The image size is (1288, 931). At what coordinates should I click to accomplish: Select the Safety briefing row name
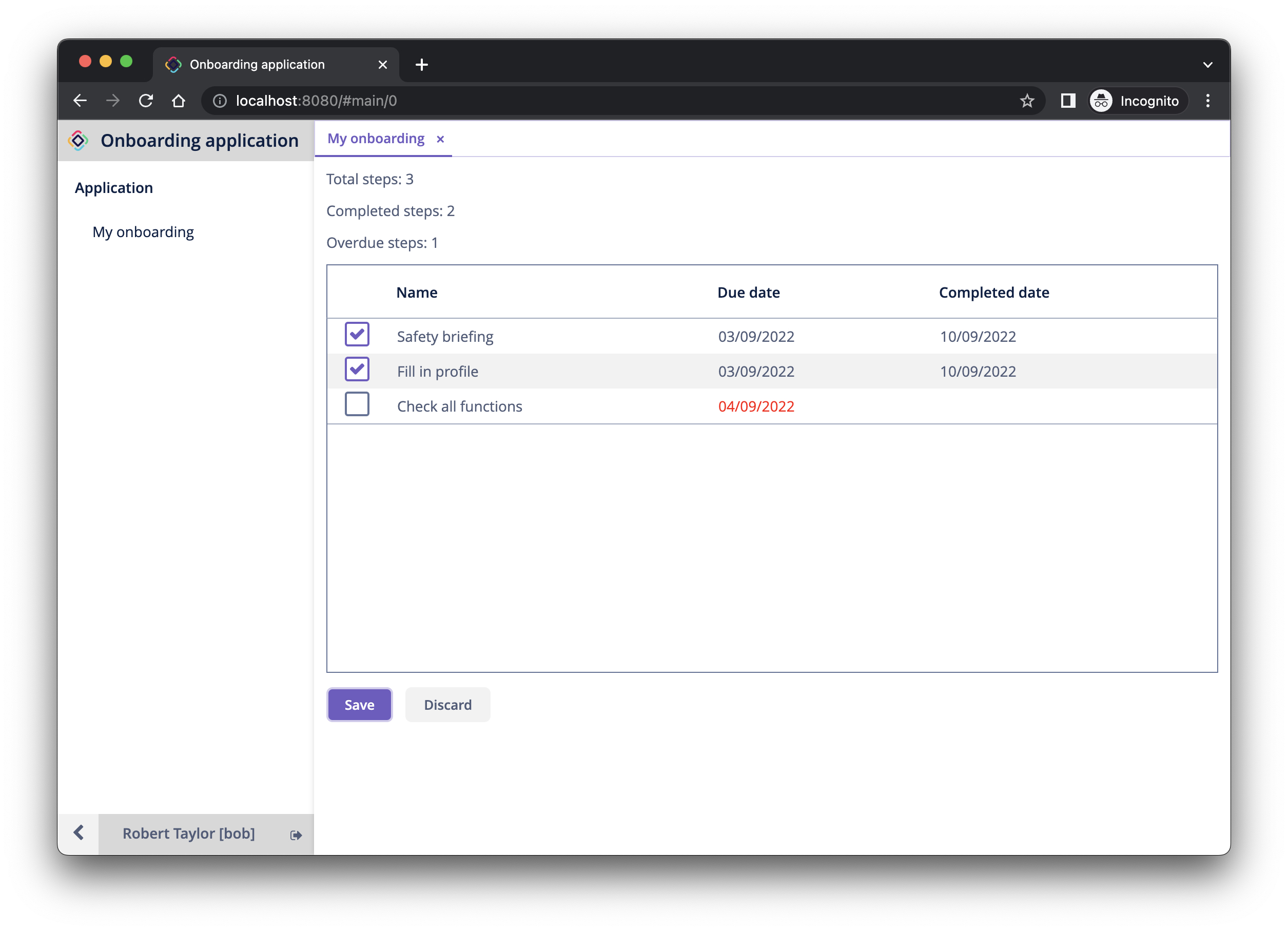(x=445, y=336)
